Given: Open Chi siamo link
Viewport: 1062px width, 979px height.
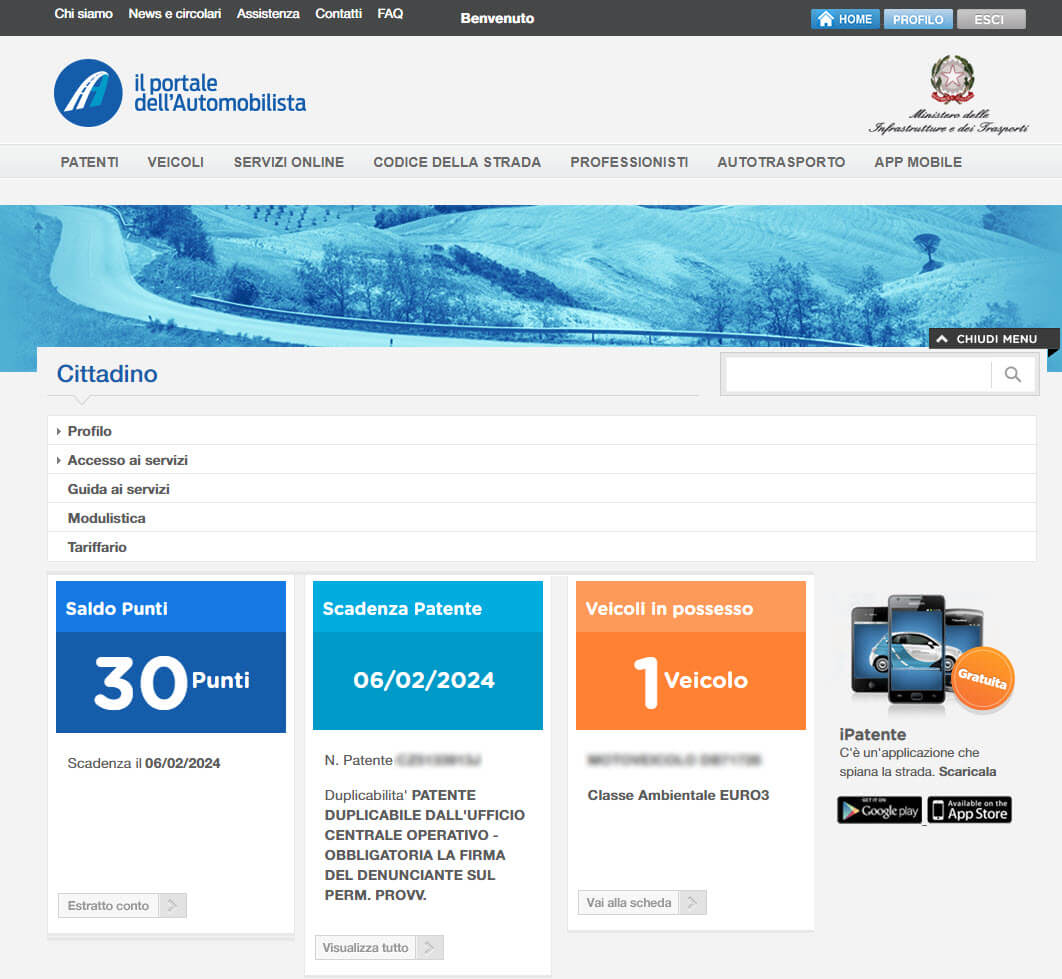Looking at the screenshot, I should [x=83, y=14].
